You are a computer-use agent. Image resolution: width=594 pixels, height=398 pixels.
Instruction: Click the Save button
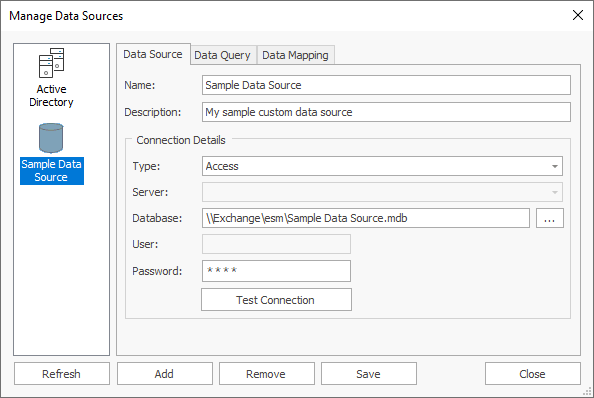[x=369, y=374]
